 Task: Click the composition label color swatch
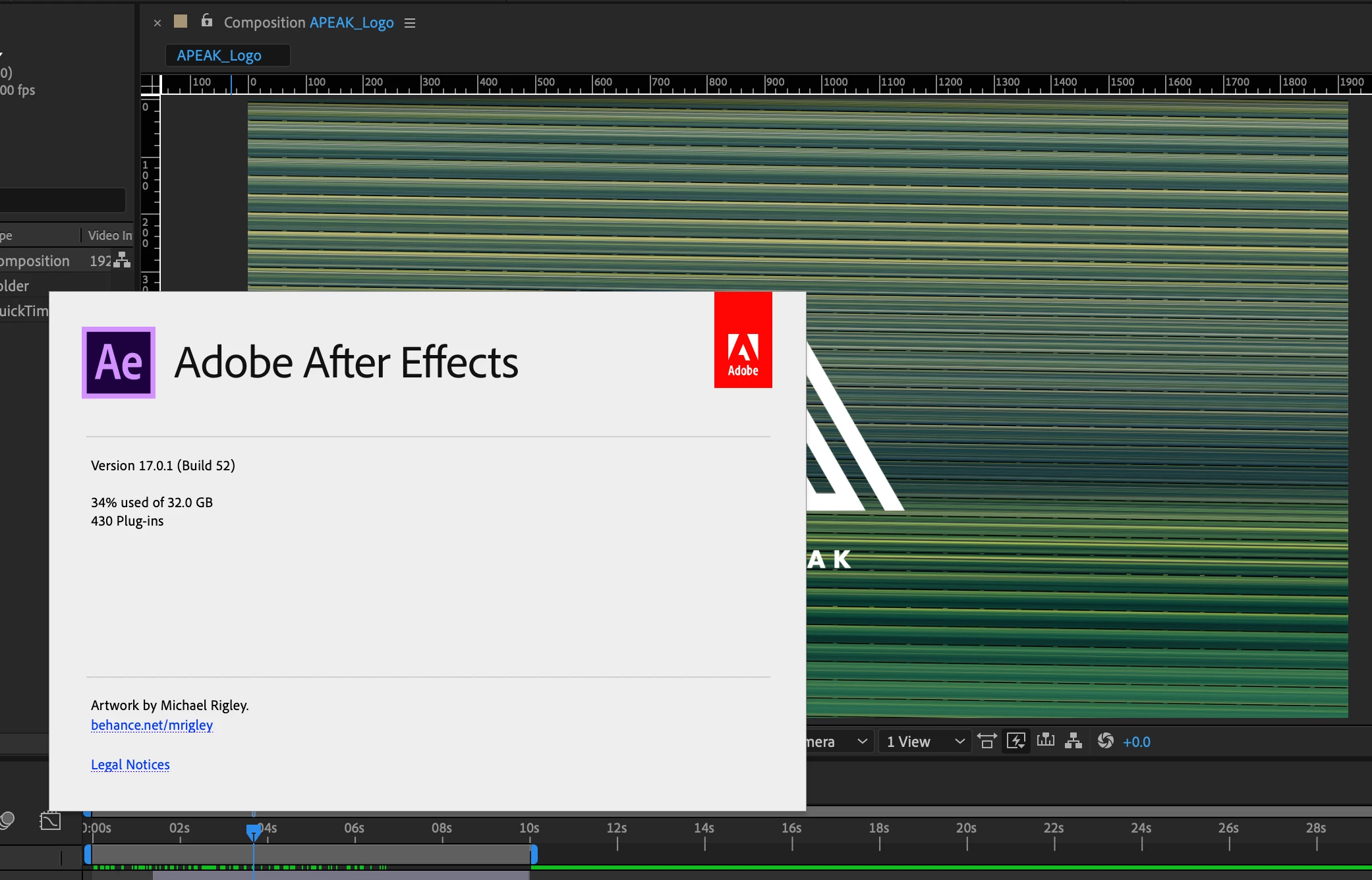pyautogui.click(x=181, y=22)
